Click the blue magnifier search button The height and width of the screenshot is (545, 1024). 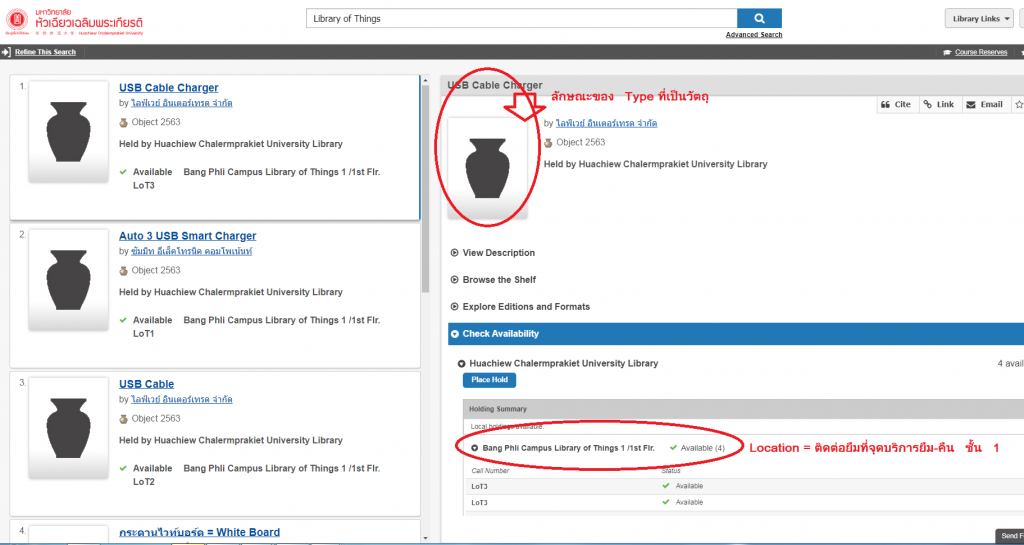[759, 18]
